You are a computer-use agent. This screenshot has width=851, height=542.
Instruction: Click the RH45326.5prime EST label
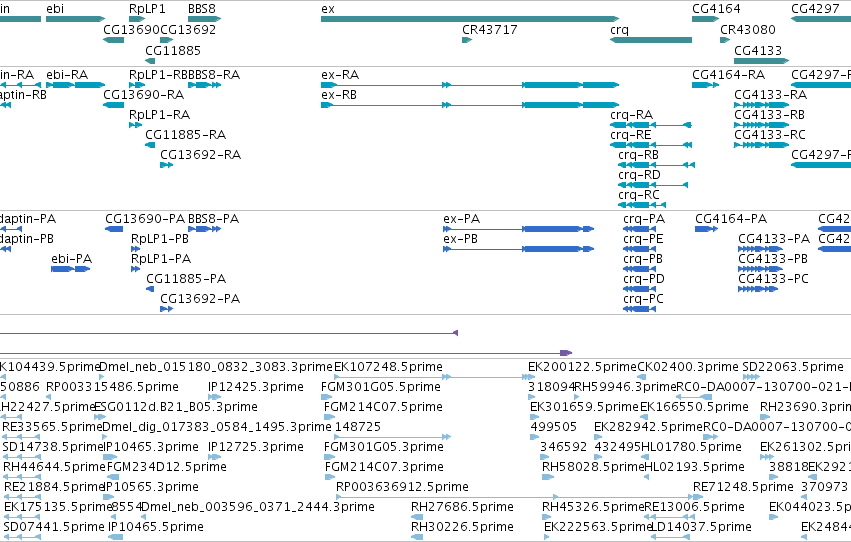coord(593,507)
